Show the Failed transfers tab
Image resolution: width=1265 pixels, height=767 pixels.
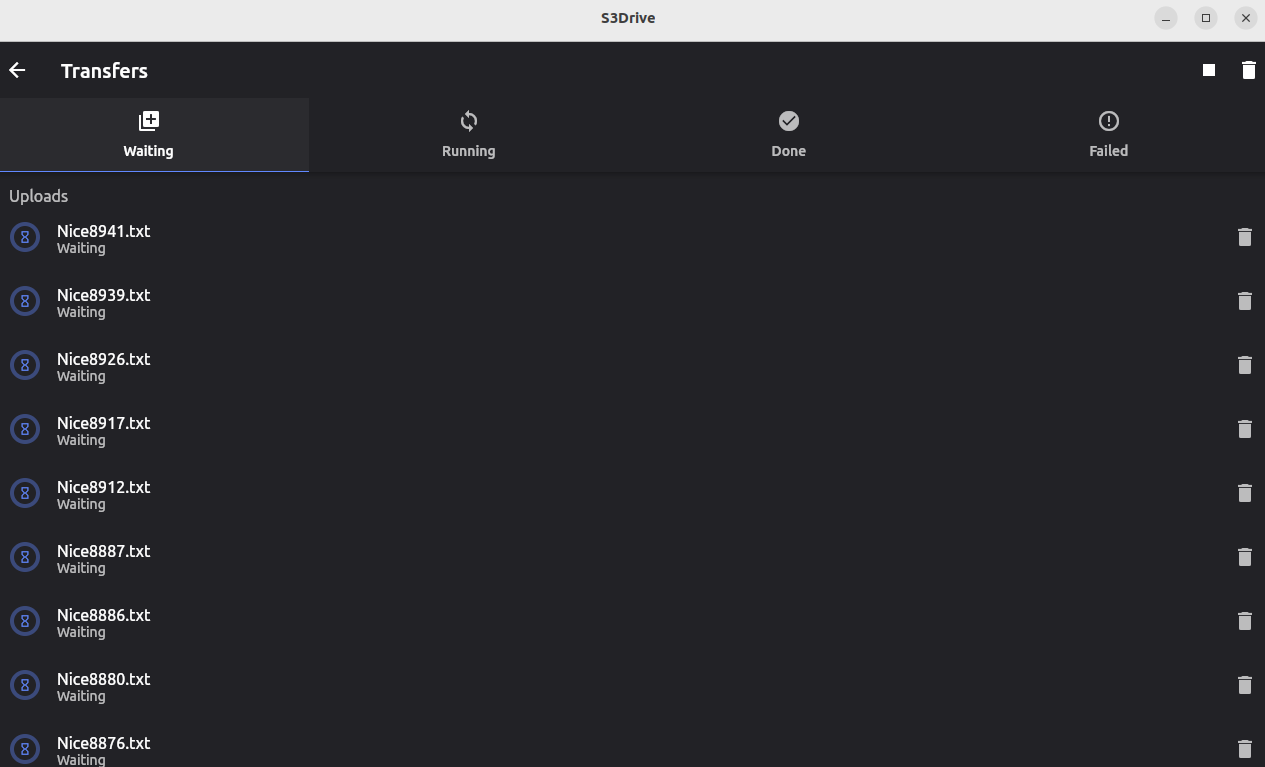[1108, 135]
